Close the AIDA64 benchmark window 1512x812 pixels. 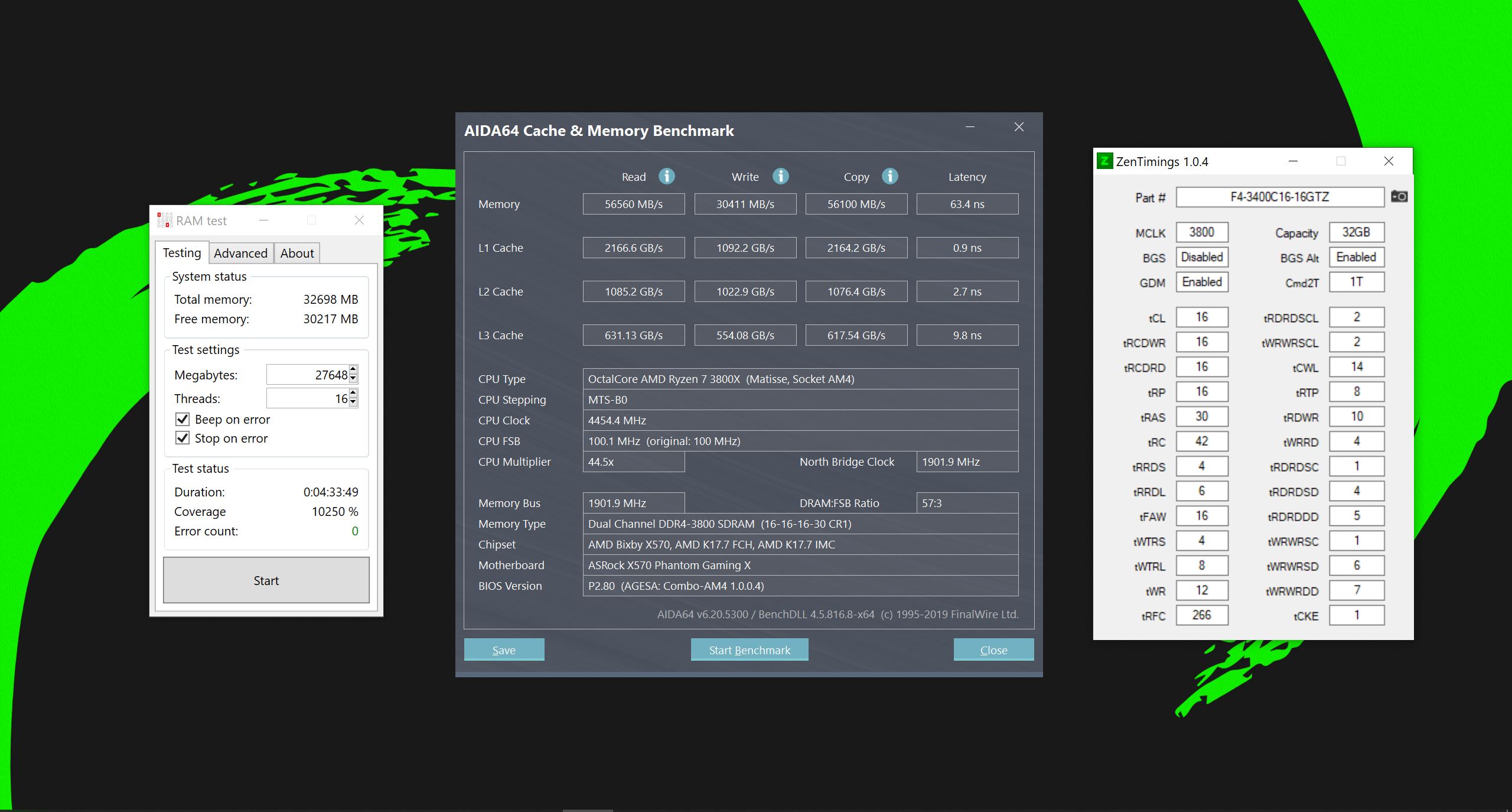click(x=1019, y=127)
